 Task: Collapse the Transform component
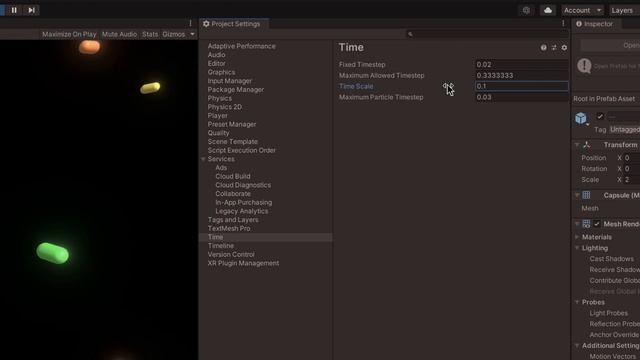point(577,145)
